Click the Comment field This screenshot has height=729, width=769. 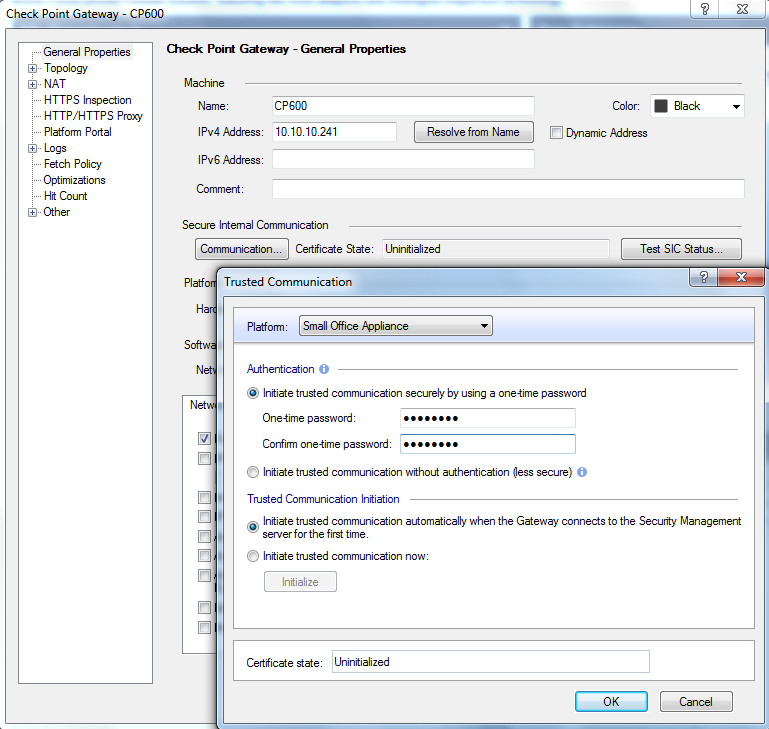(508, 189)
